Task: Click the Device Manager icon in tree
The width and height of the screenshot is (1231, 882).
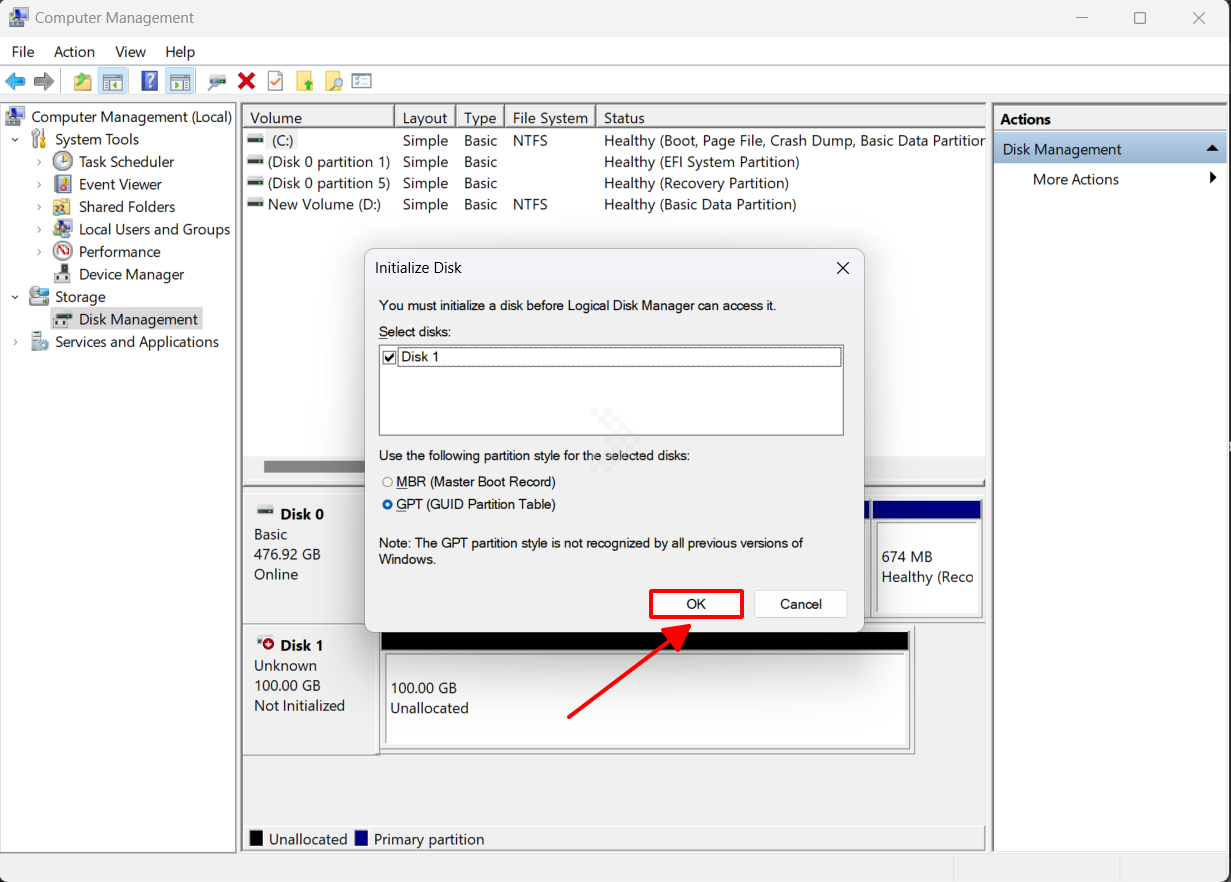Action: [63, 275]
